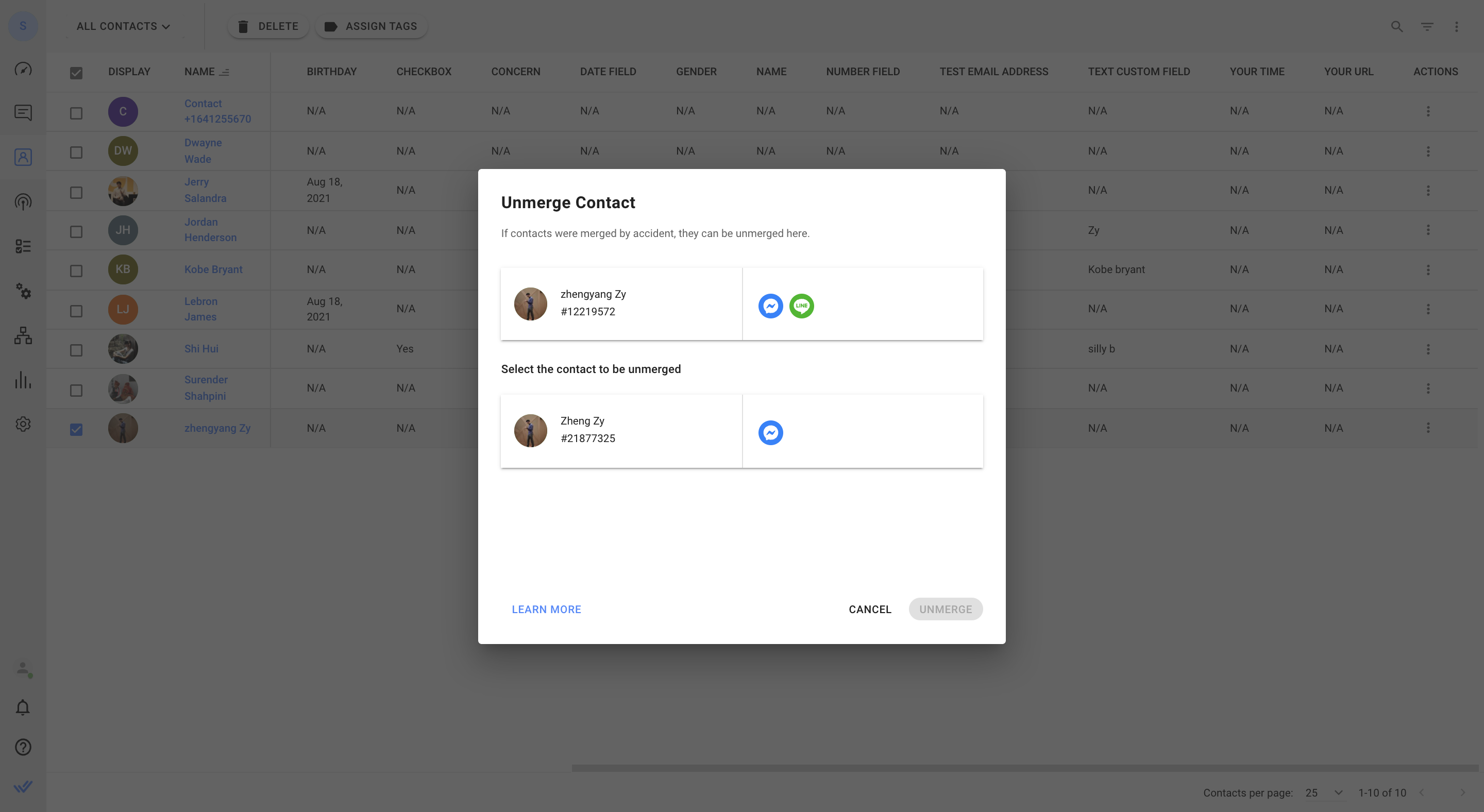The width and height of the screenshot is (1484, 812).
Task: Click the search magnifier icon
Action: click(1396, 26)
